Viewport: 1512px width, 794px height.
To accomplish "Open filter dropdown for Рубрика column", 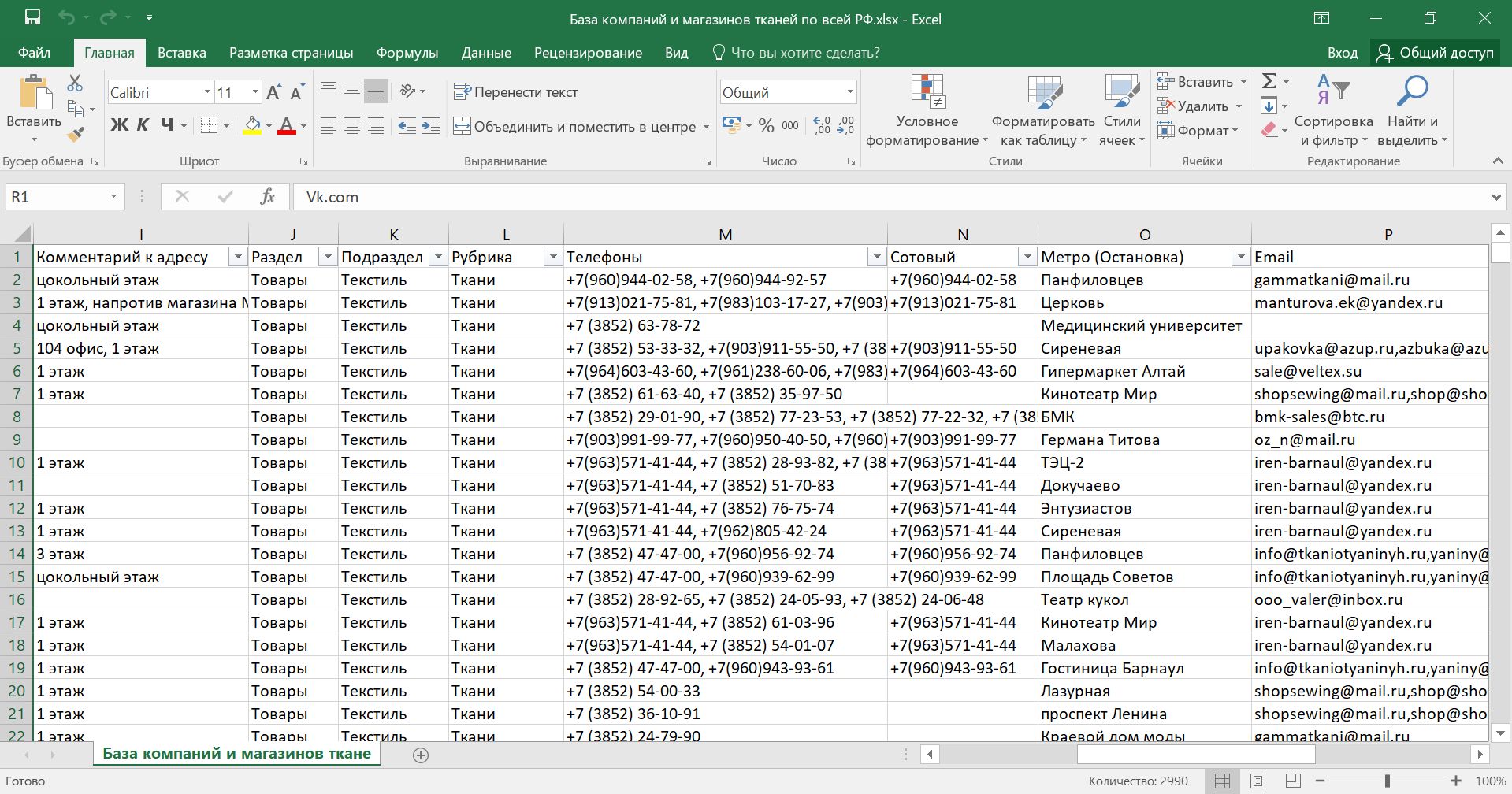I will (553, 257).
